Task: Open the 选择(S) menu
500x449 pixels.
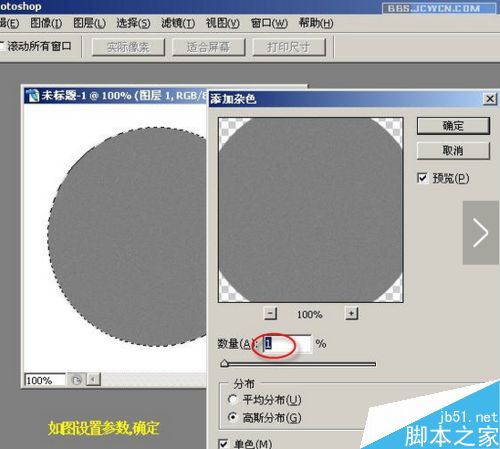Action: tap(133, 23)
